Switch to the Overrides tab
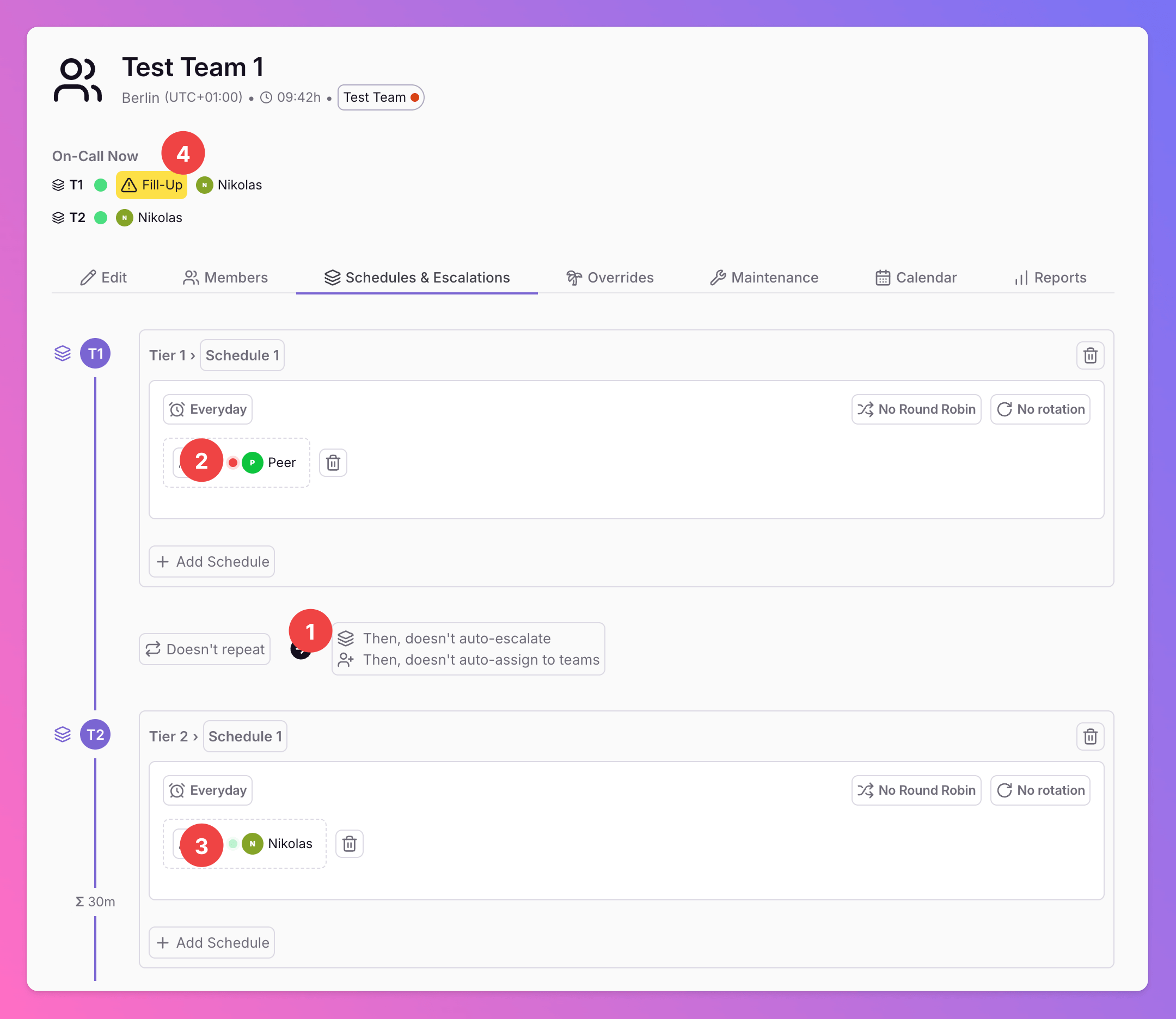1176x1019 pixels. 610,278
